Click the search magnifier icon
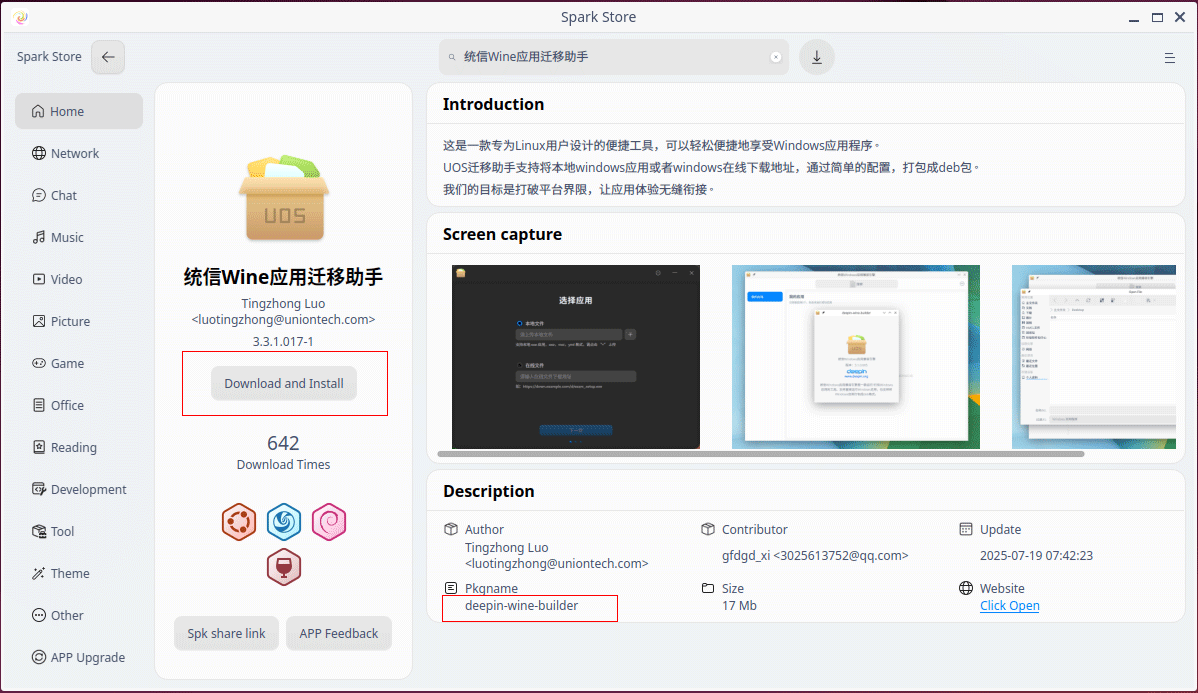The image size is (1198, 693). coord(452,57)
